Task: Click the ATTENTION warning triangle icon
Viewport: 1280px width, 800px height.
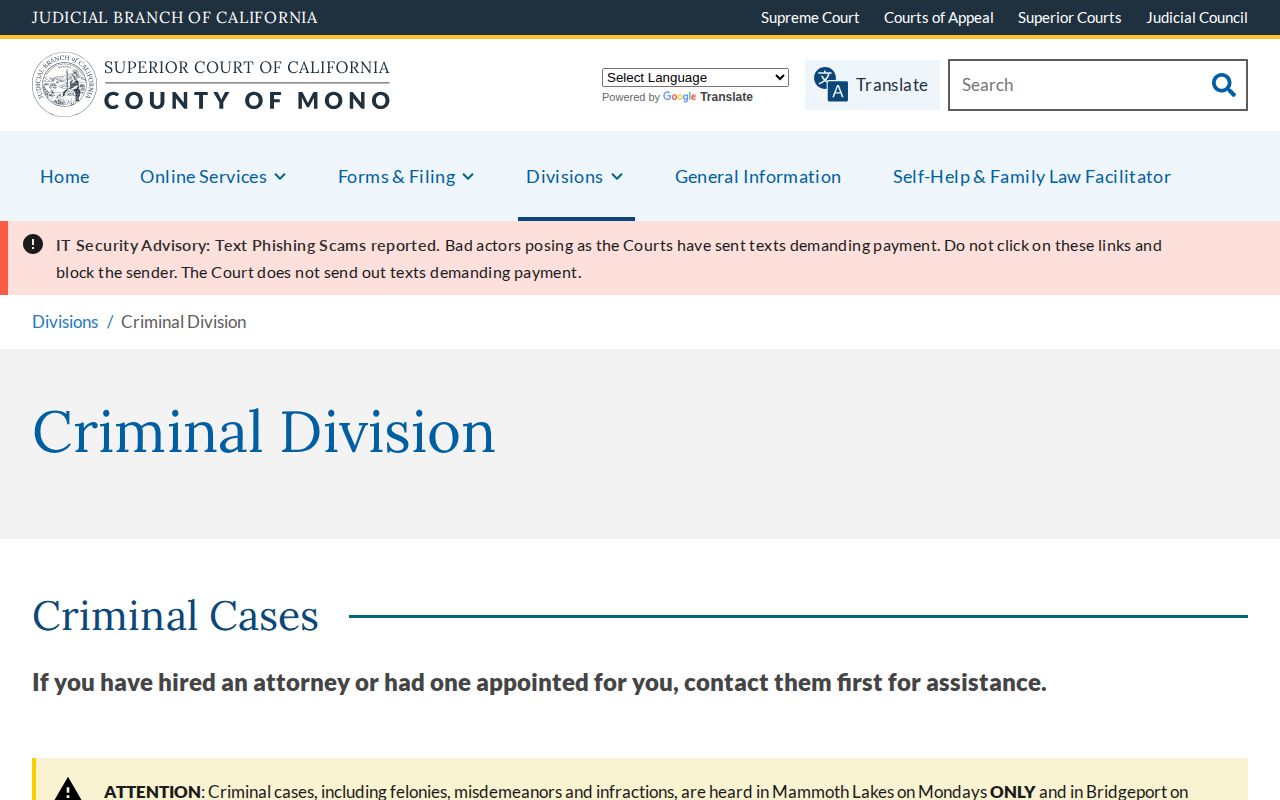Action: (x=68, y=791)
